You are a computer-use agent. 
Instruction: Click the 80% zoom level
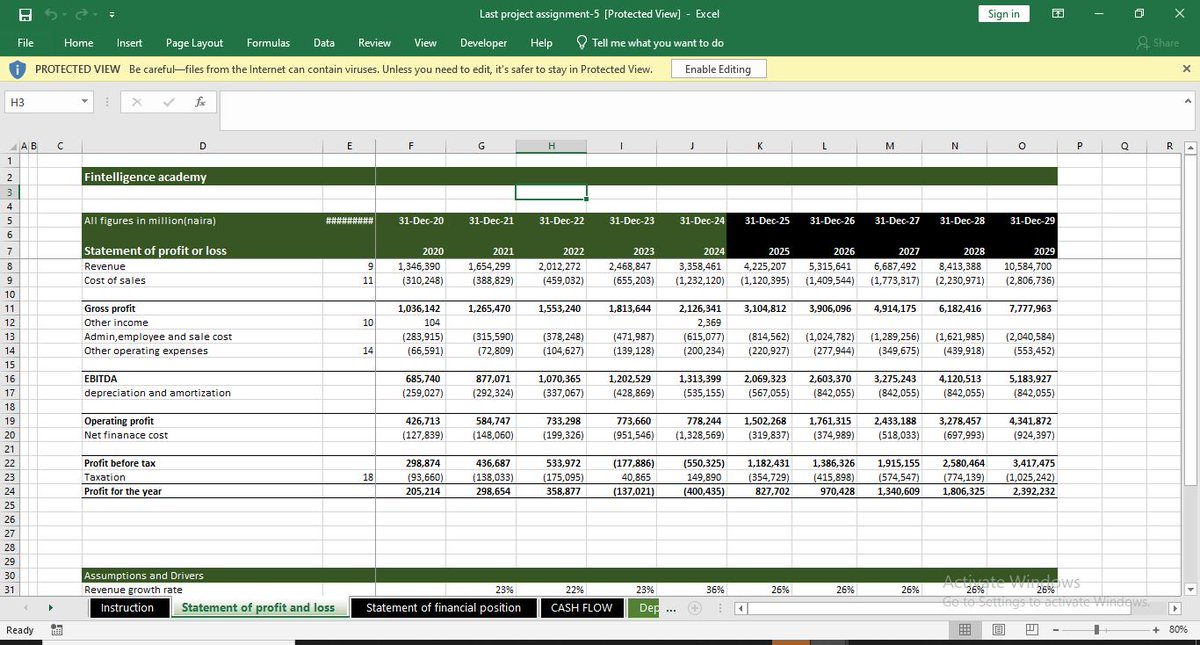(1178, 630)
